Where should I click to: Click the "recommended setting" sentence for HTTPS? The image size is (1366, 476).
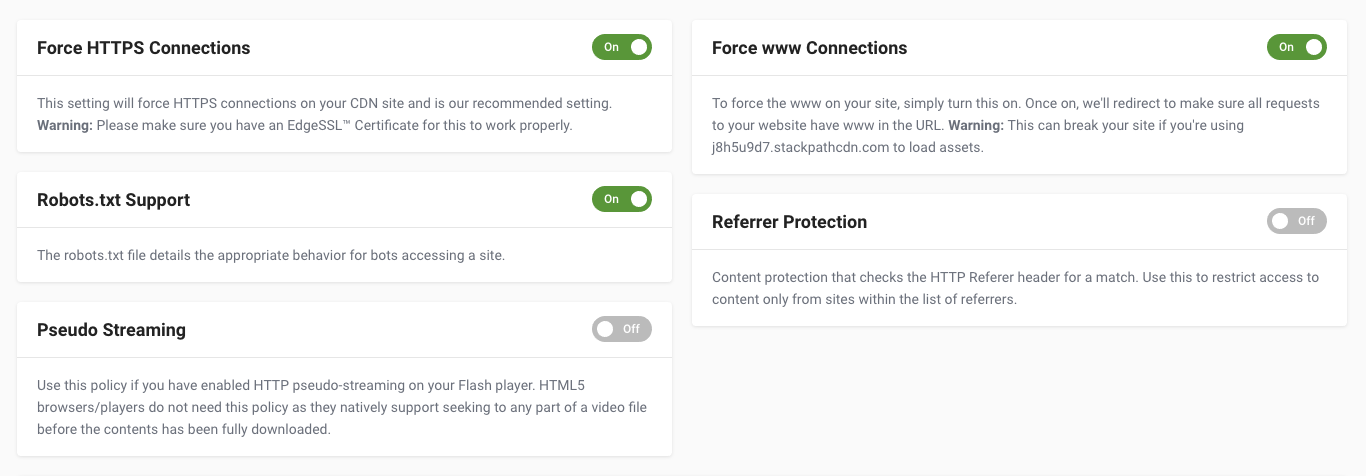point(324,104)
